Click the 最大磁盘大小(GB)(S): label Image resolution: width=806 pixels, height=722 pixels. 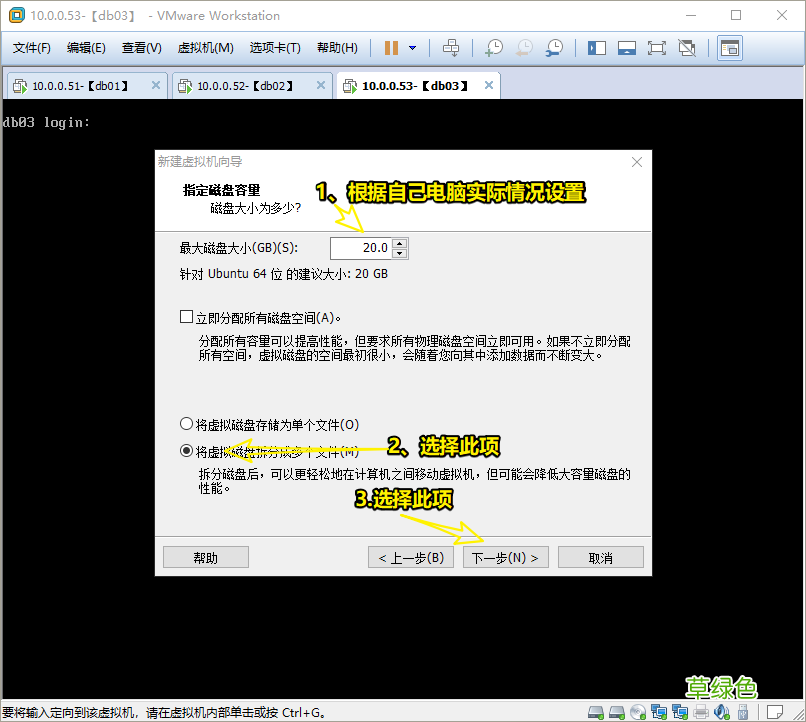(239, 248)
